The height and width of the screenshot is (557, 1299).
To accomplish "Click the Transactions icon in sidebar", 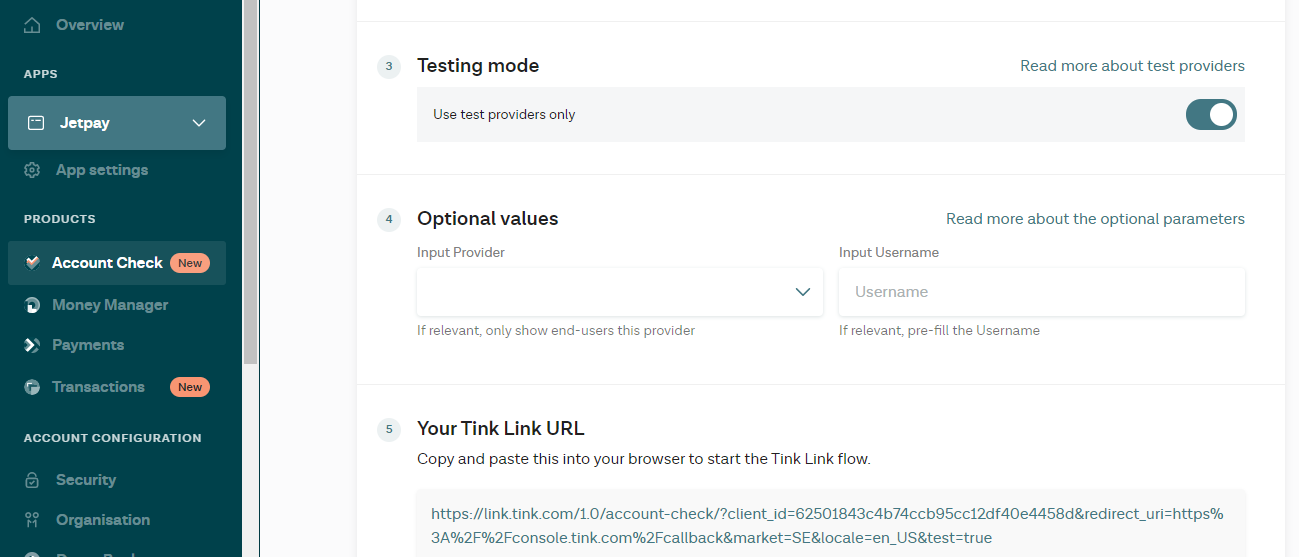I will click(x=32, y=387).
